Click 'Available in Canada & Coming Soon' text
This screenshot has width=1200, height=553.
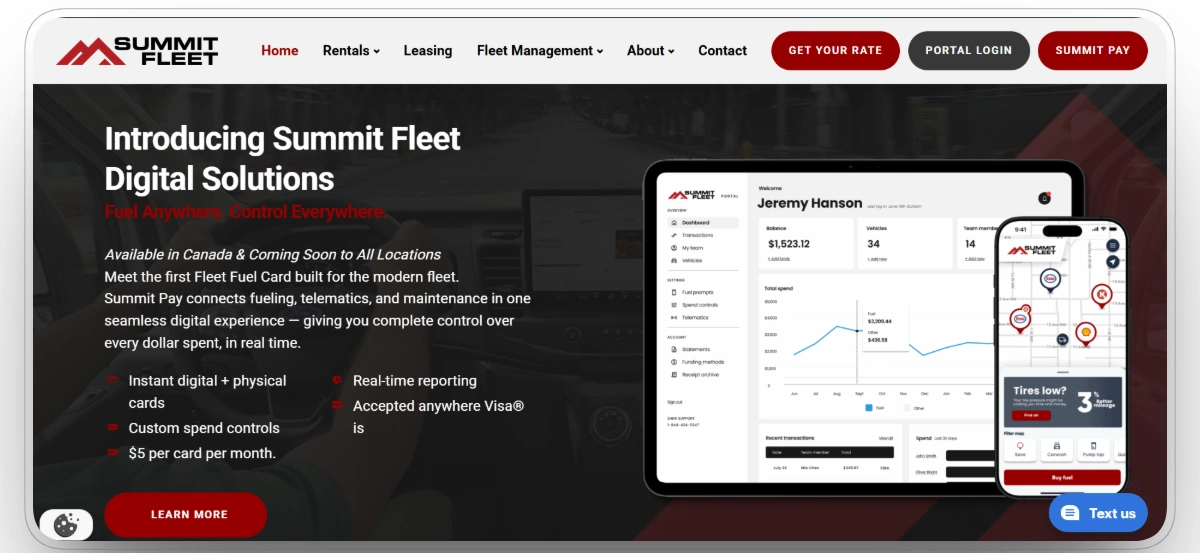click(x=273, y=254)
